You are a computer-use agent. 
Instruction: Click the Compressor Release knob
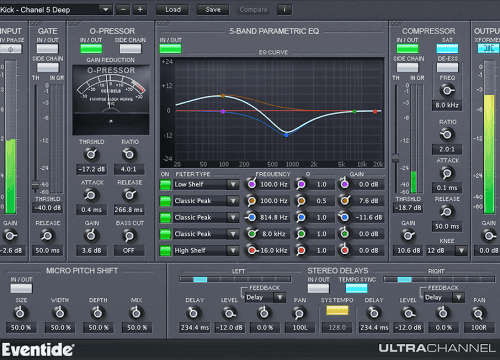point(447,212)
